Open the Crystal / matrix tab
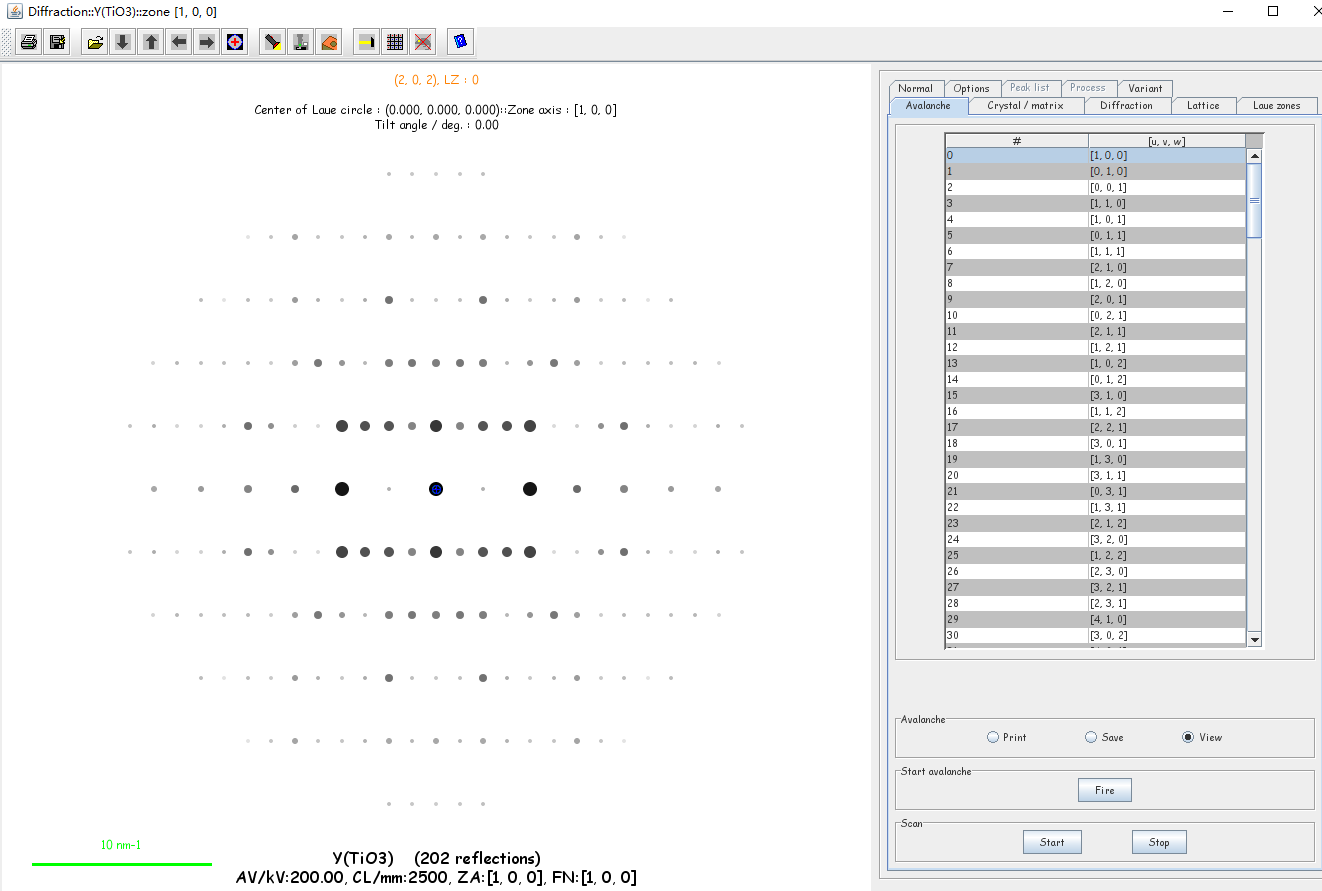 coord(1025,105)
